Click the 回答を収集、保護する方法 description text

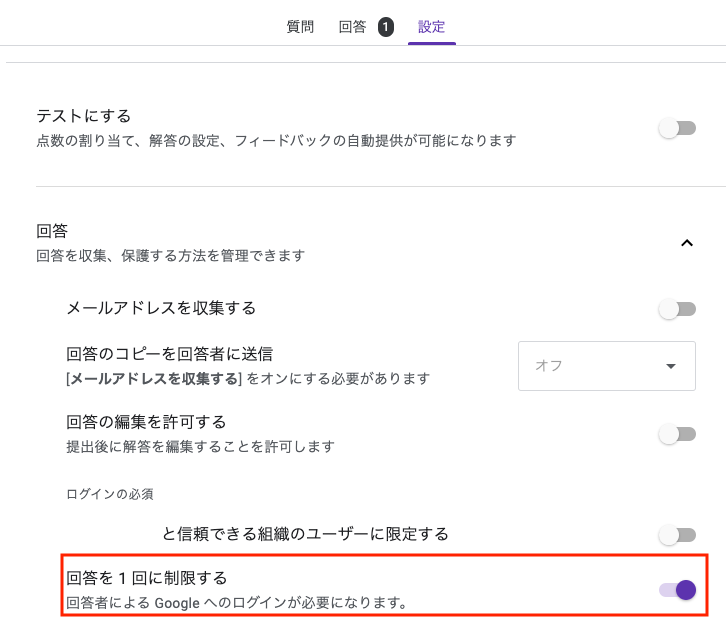(x=170, y=256)
